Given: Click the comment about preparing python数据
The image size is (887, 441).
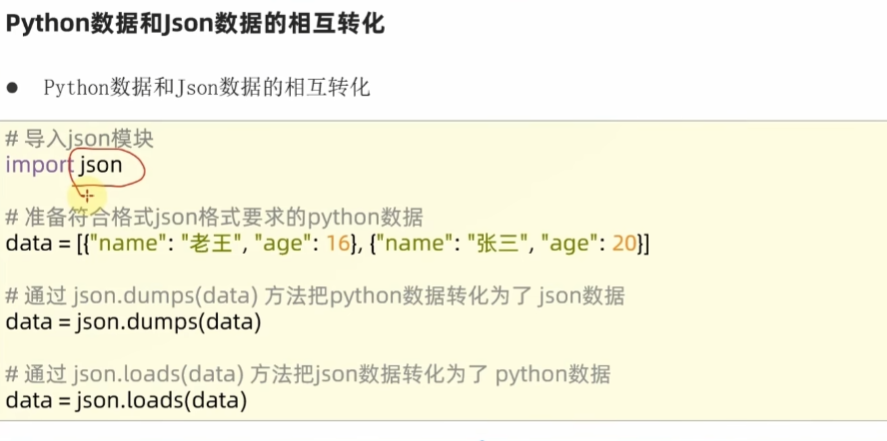Looking at the screenshot, I should tap(214, 217).
